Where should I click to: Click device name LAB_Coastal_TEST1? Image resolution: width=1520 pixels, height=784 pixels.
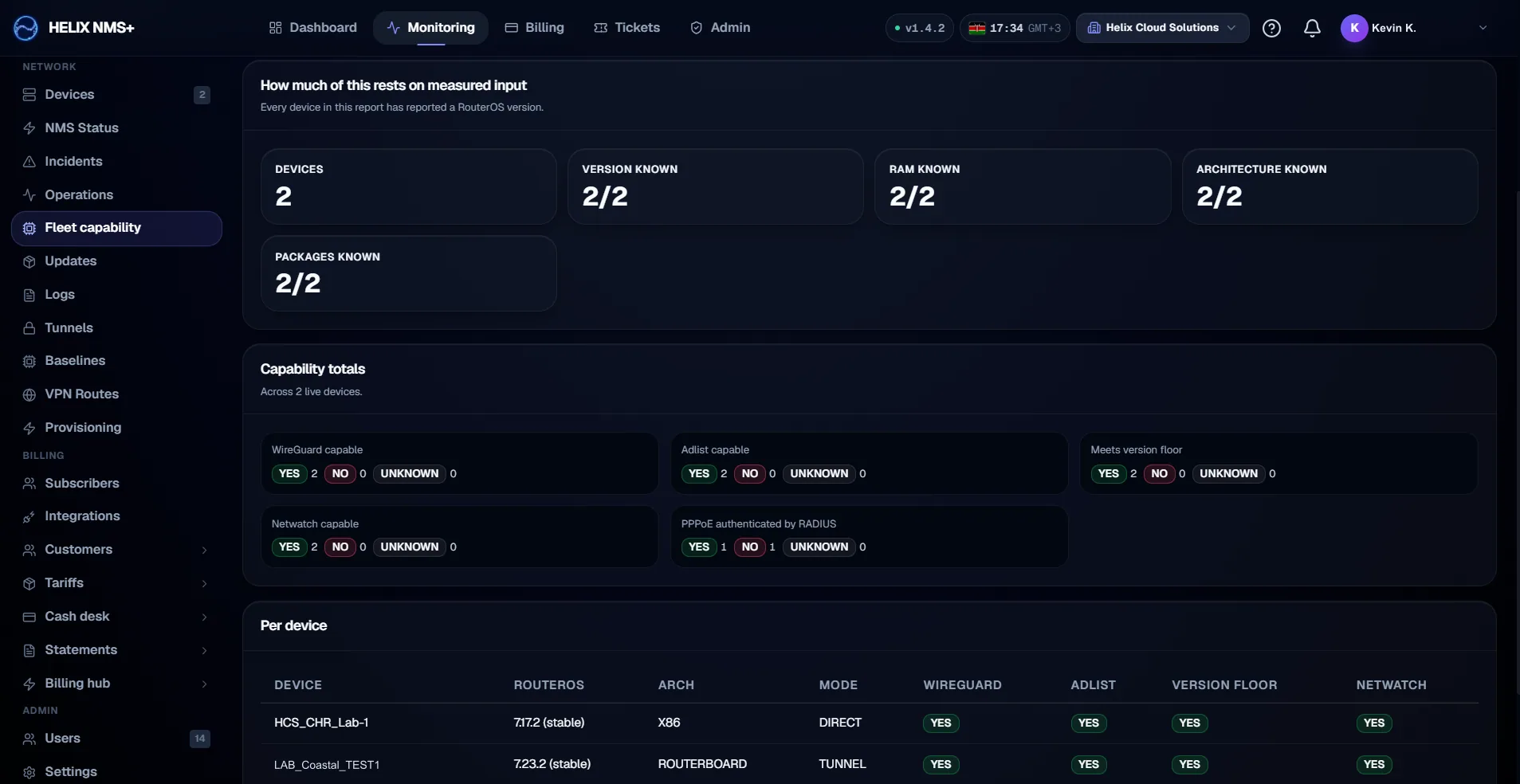click(327, 765)
